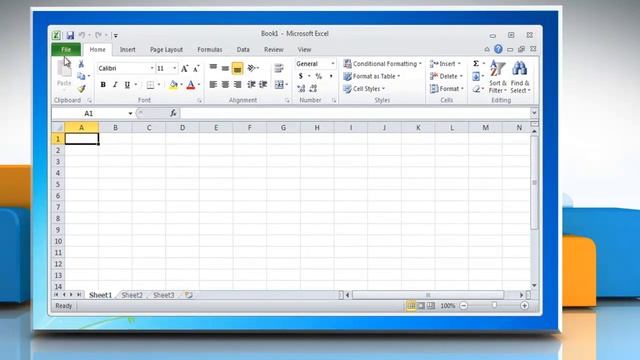Click the Merge & Center icon
Viewport: 640px width, 360px height.
(x=279, y=84)
